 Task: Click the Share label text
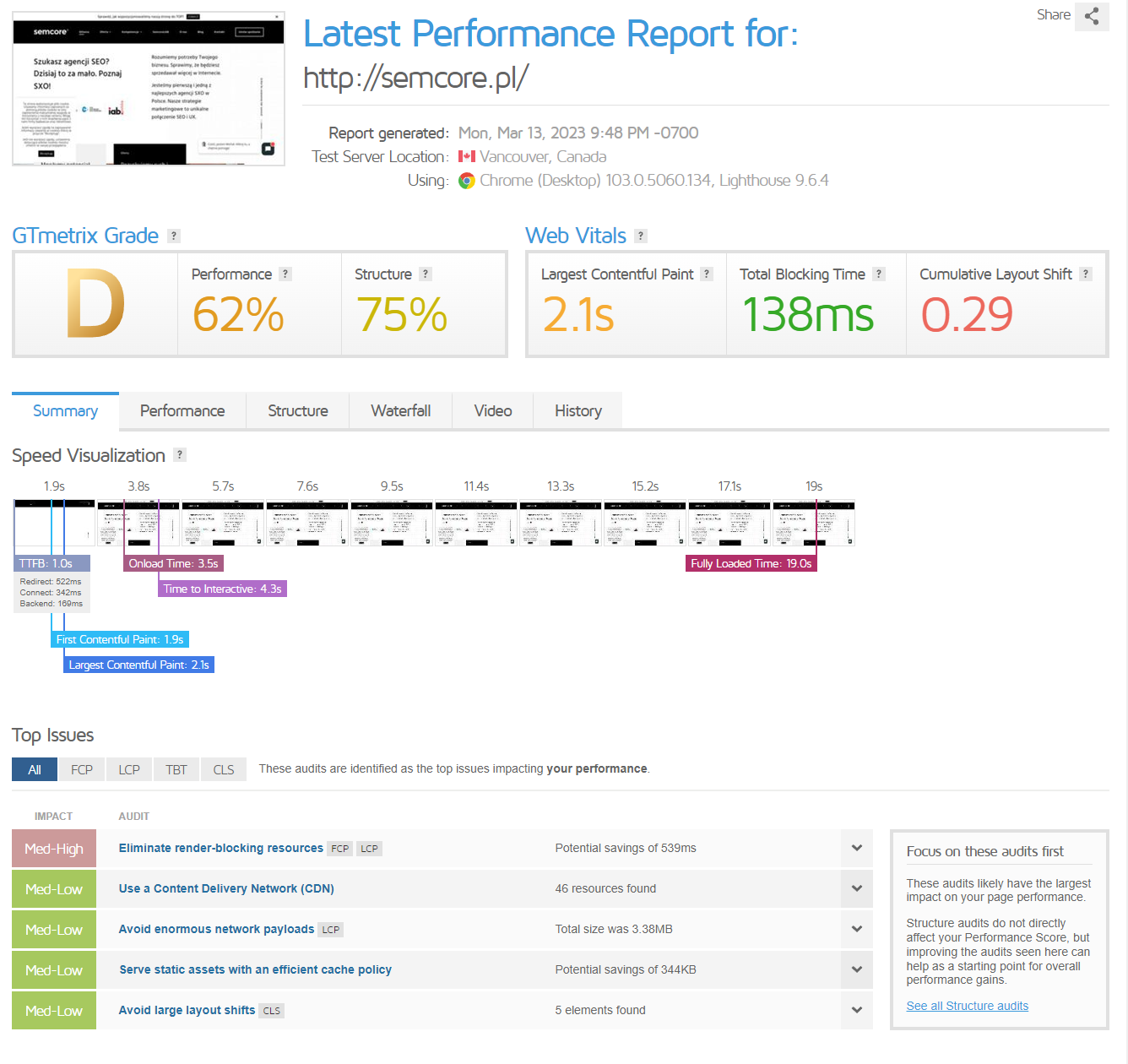(1054, 15)
